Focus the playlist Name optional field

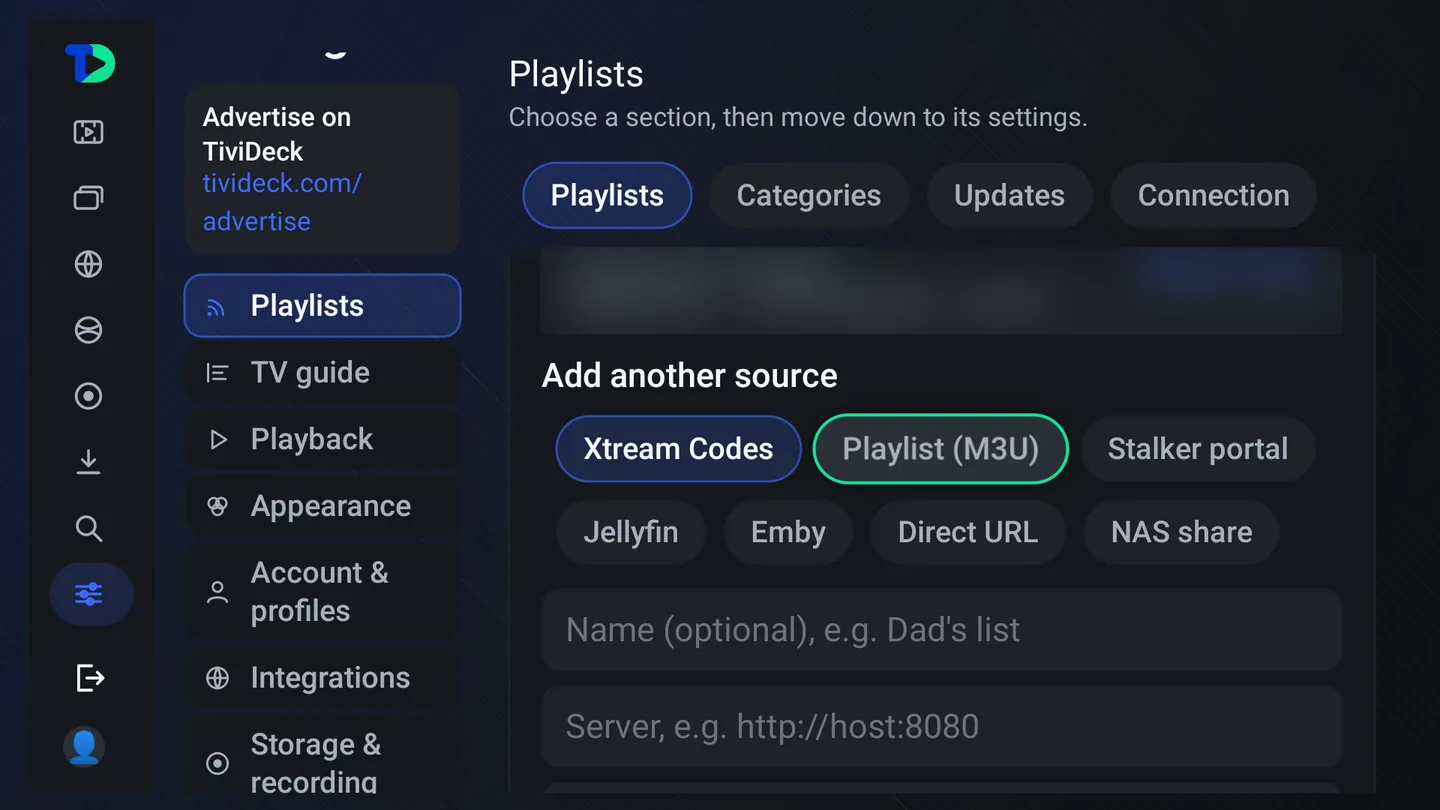click(941, 630)
